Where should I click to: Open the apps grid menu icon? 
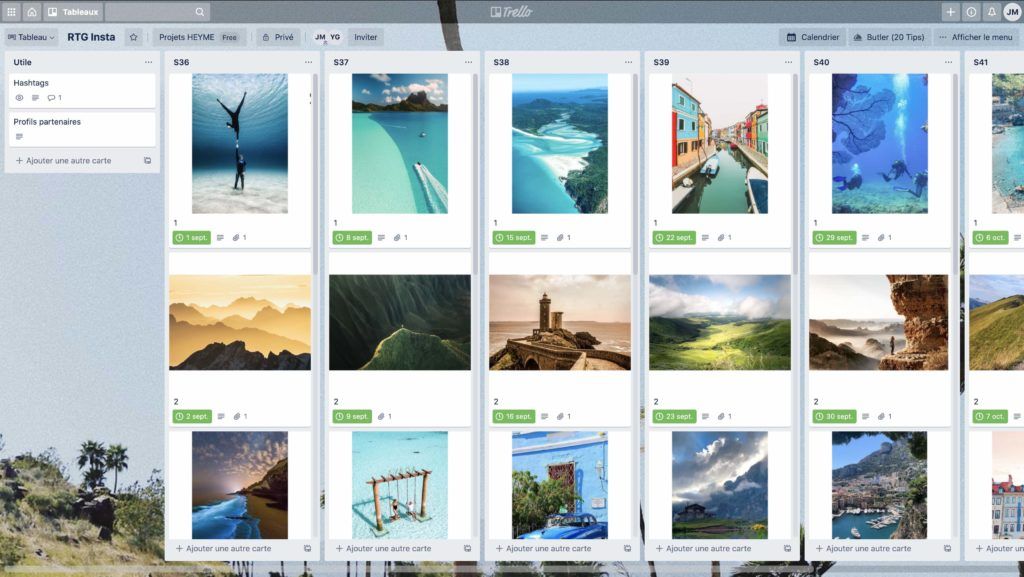[x=11, y=12]
